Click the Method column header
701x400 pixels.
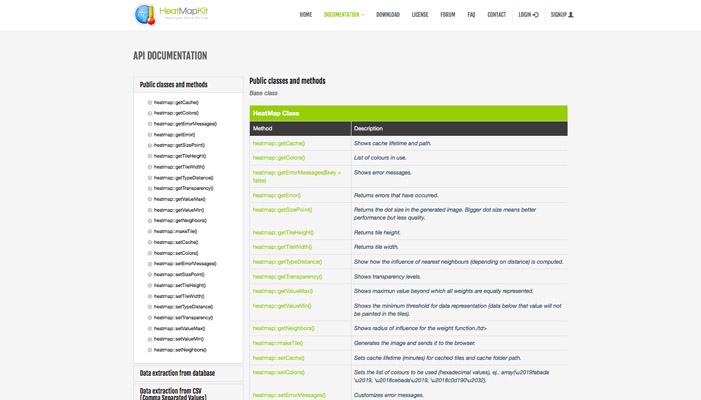[x=300, y=128]
